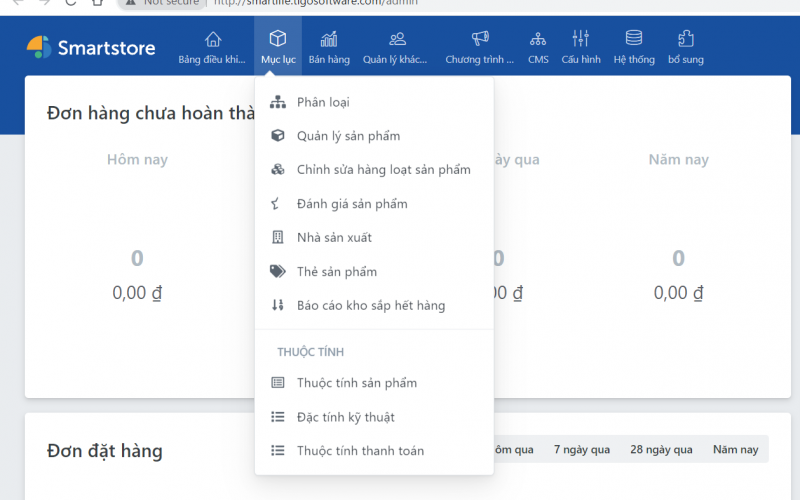Click the 0,00 ₫ amount under Hôm nay

pyautogui.click(x=137, y=293)
